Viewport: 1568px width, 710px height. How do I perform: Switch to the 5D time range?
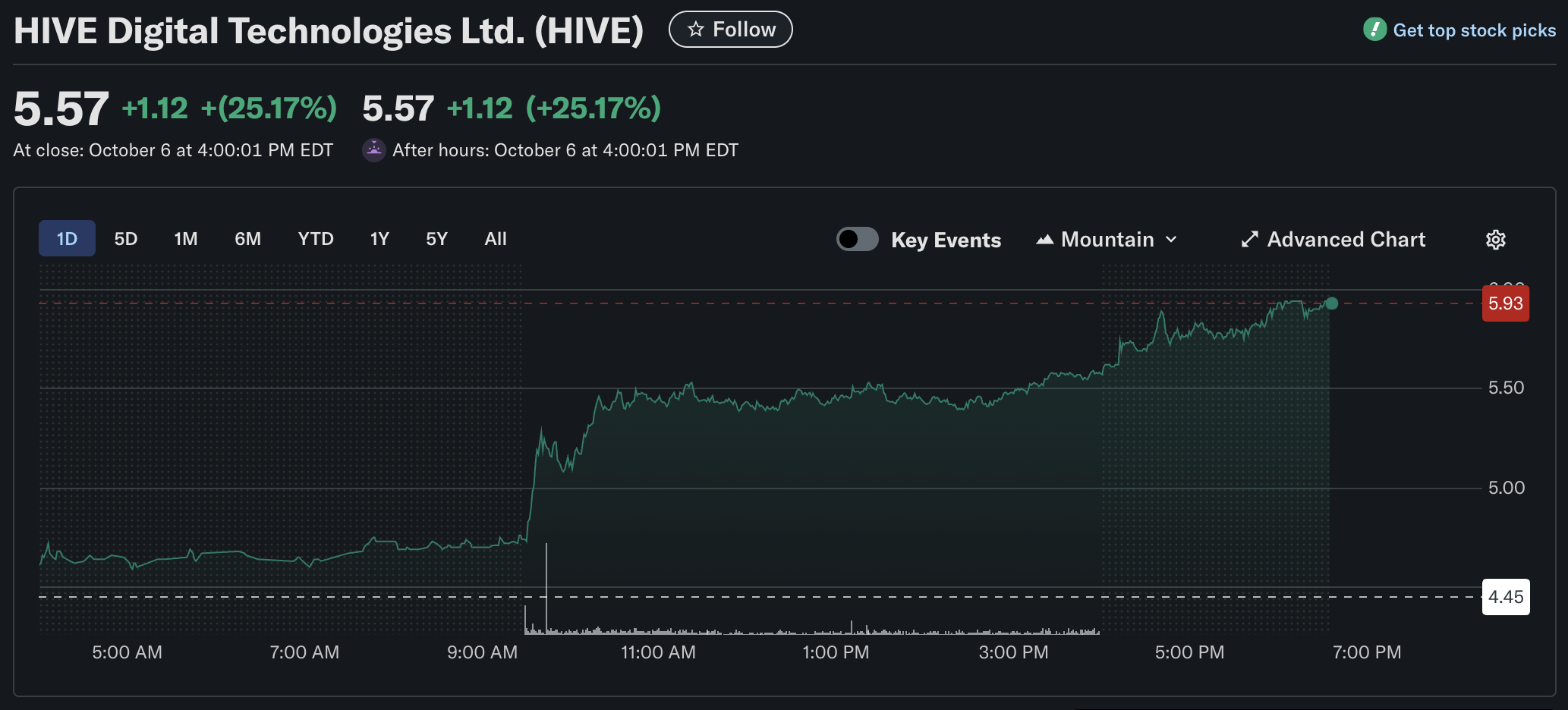[x=126, y=239]
